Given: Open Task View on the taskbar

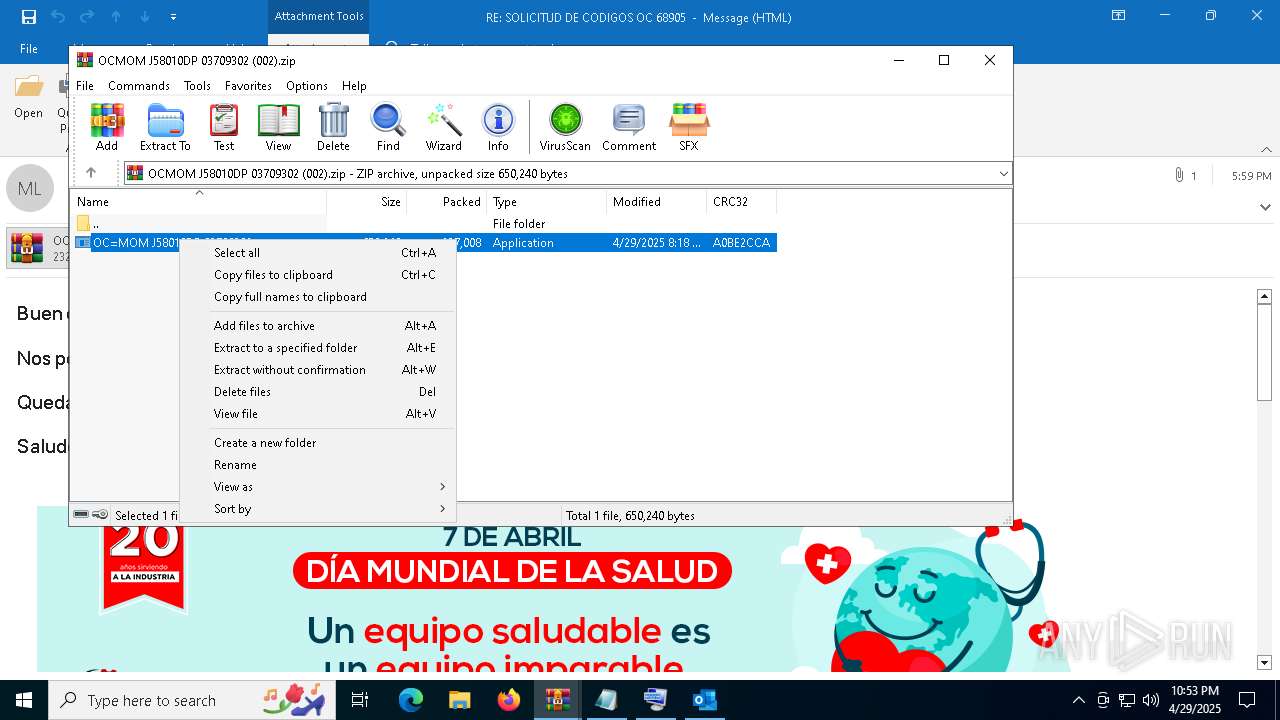Looking at the screenshot, I should click(360, 700).
